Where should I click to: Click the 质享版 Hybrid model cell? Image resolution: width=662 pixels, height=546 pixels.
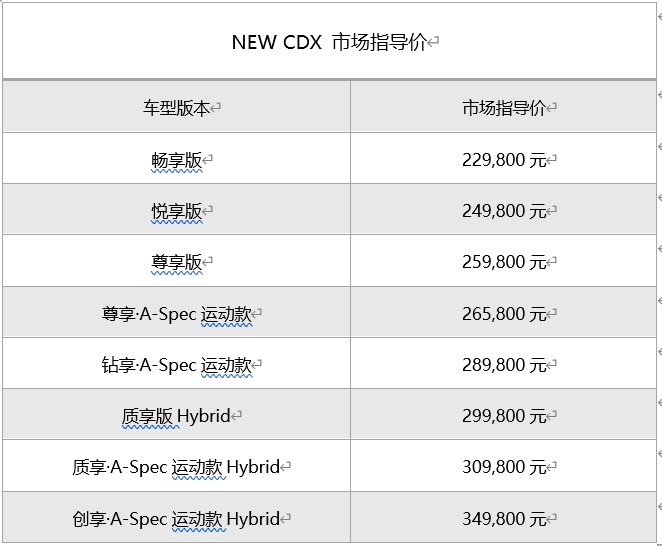176,415
